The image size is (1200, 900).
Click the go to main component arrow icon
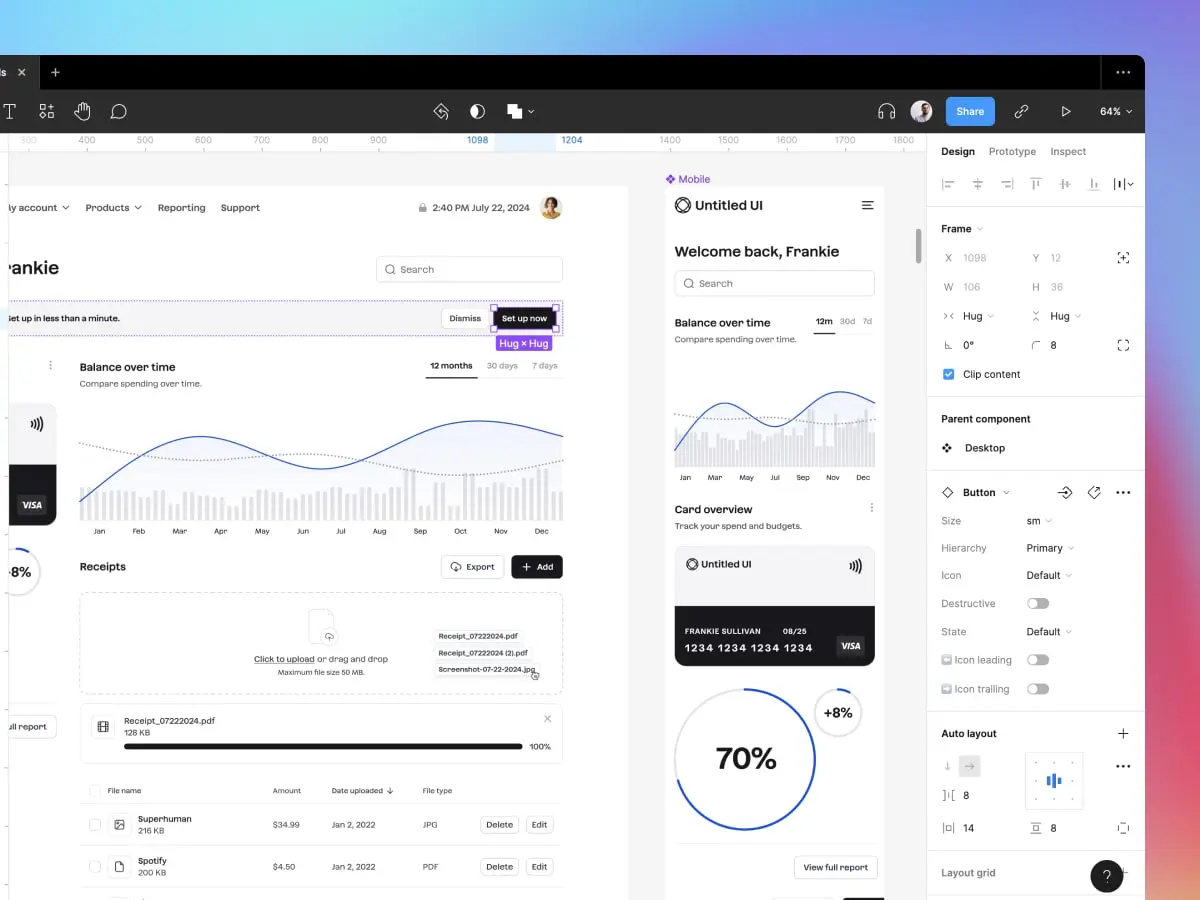point(1065,492)
